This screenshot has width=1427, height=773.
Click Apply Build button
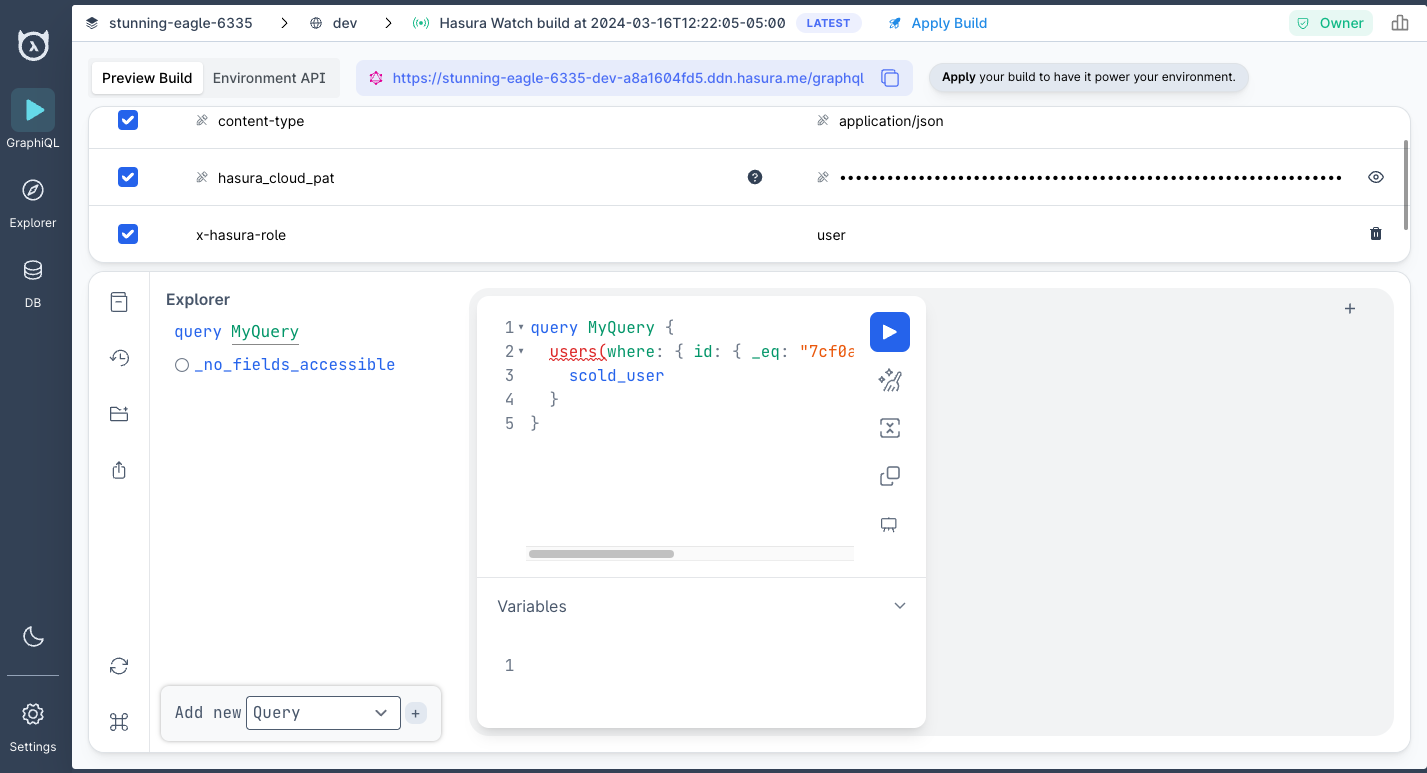(937, 23)
